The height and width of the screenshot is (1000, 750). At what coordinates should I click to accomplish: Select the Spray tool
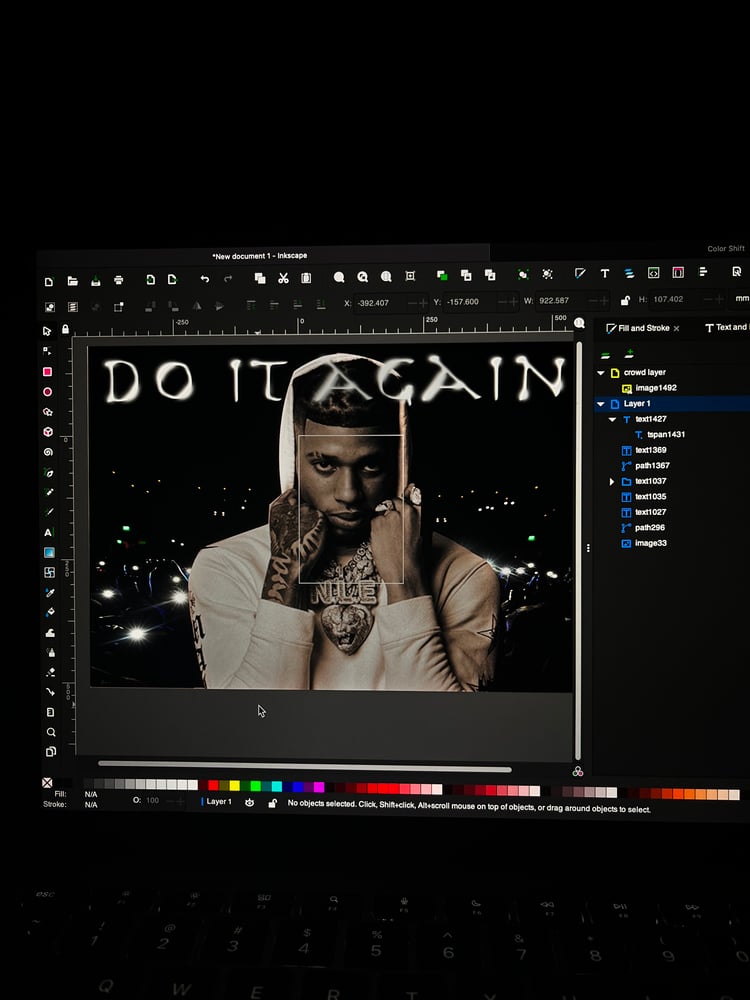(x=50, y=652)
